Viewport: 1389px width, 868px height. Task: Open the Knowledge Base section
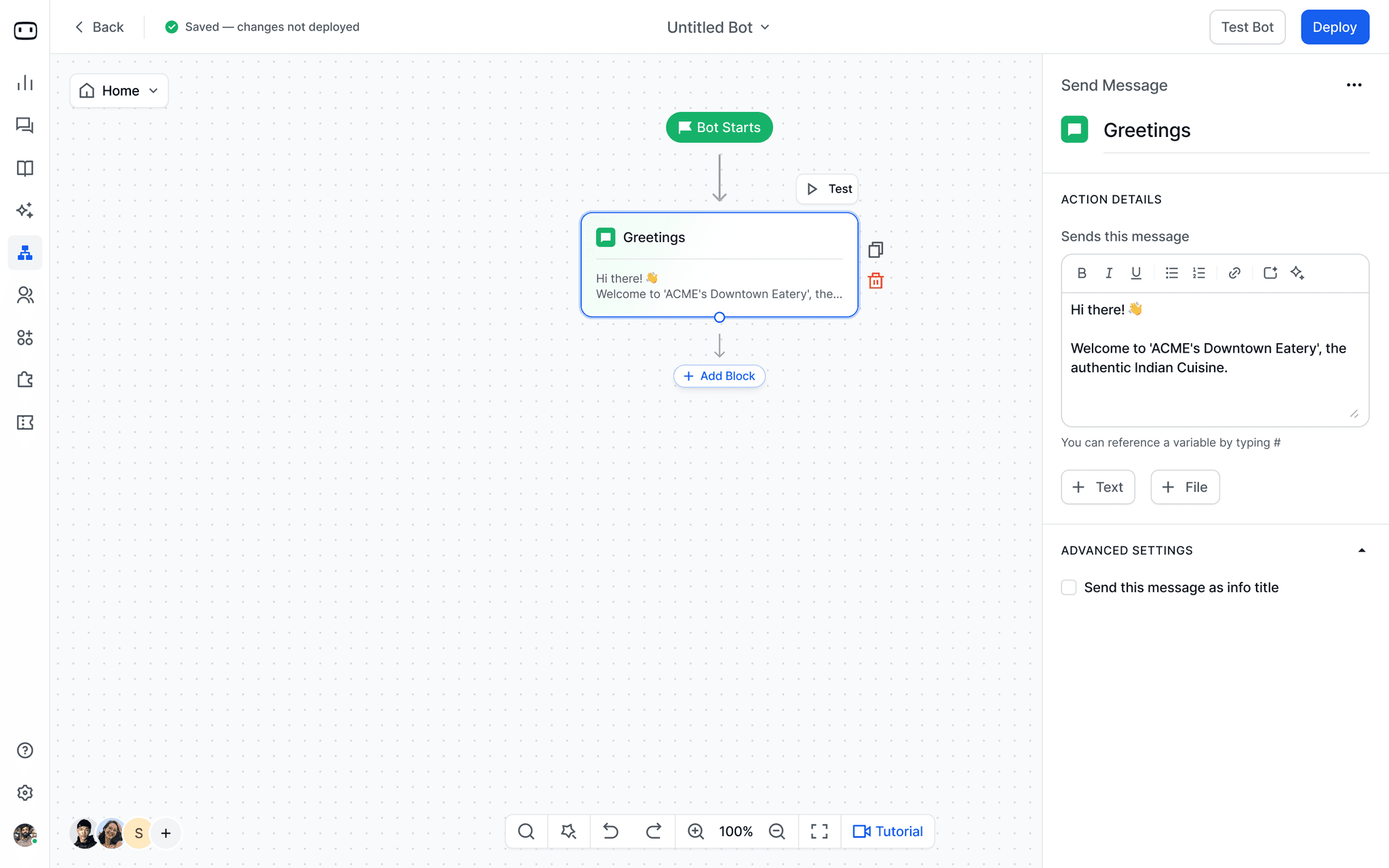(24, 168)
